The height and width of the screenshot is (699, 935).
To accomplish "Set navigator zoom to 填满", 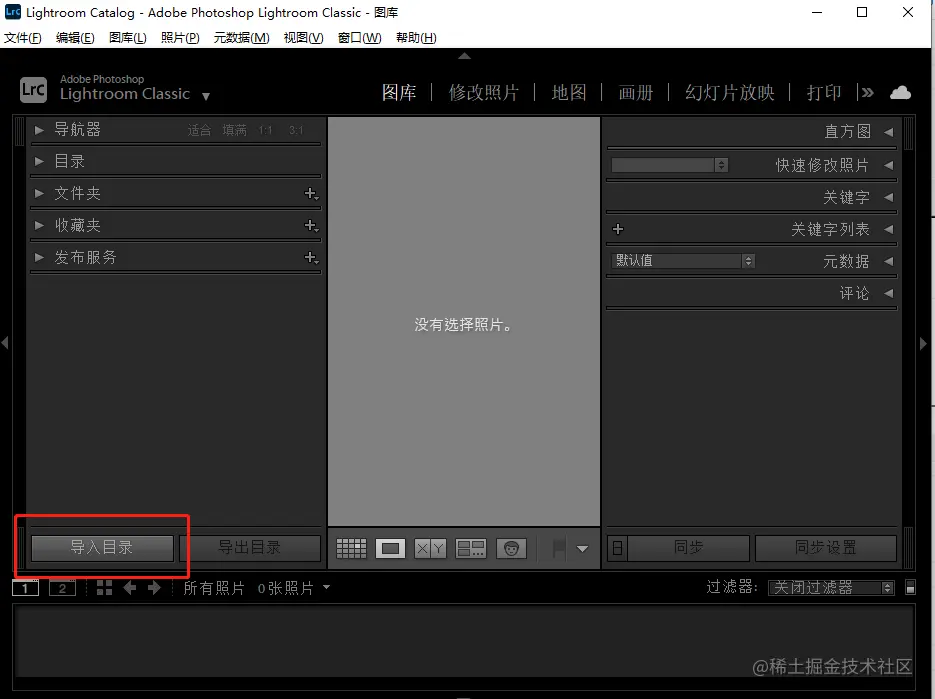I will click(x=234, y=131).
